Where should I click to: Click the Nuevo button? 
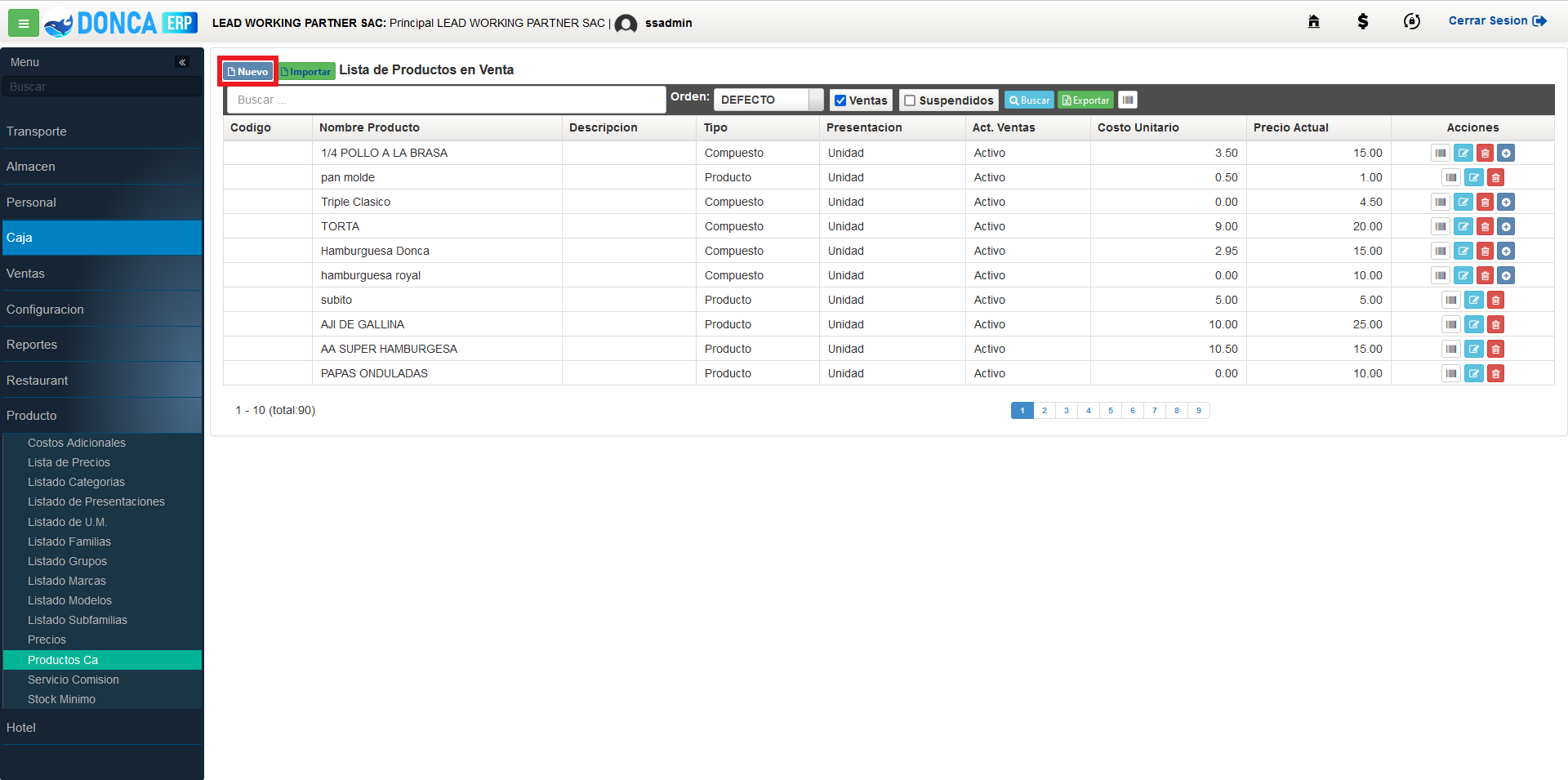248,71
